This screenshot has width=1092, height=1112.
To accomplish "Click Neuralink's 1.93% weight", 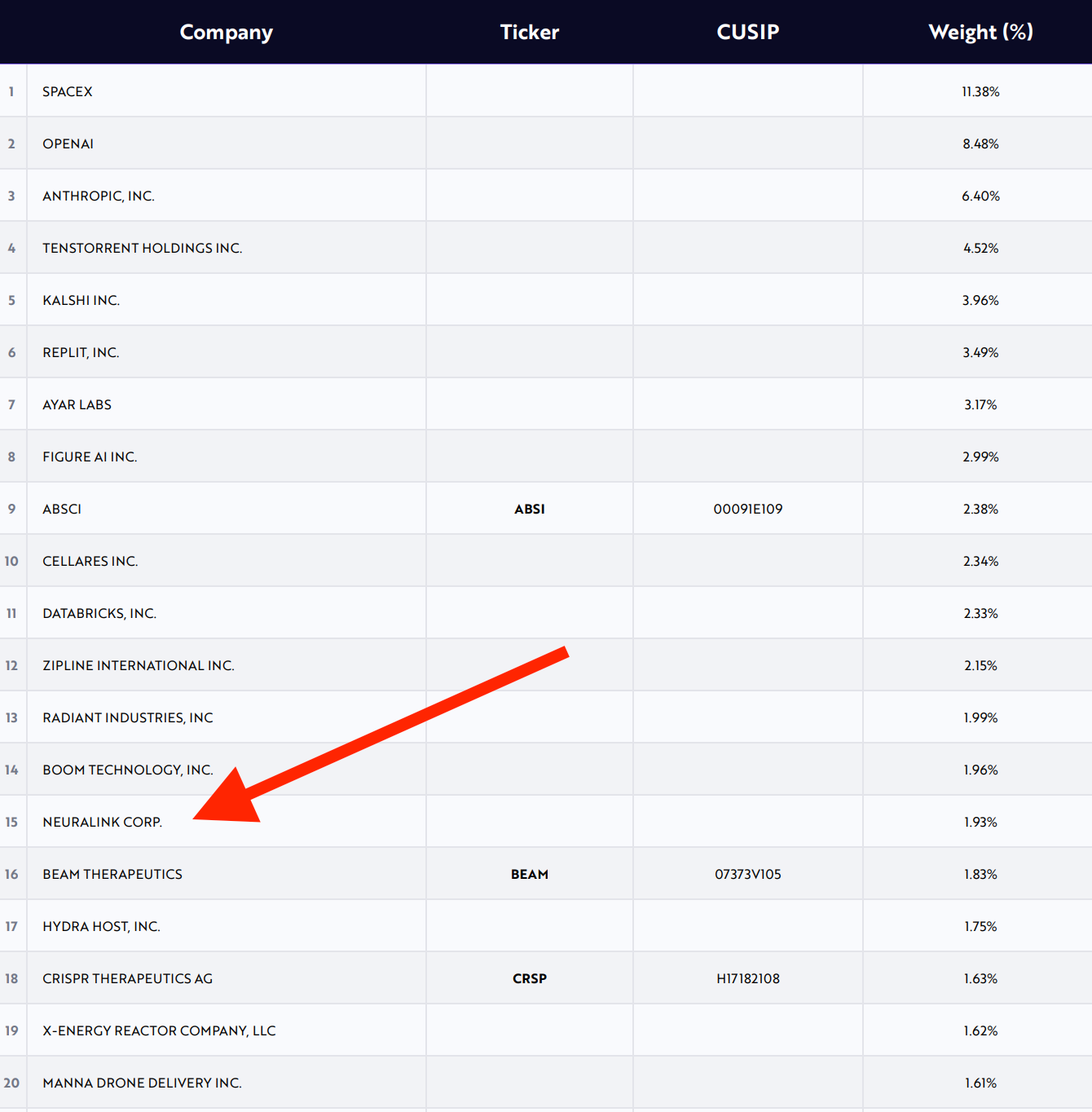I will (980, 822).
